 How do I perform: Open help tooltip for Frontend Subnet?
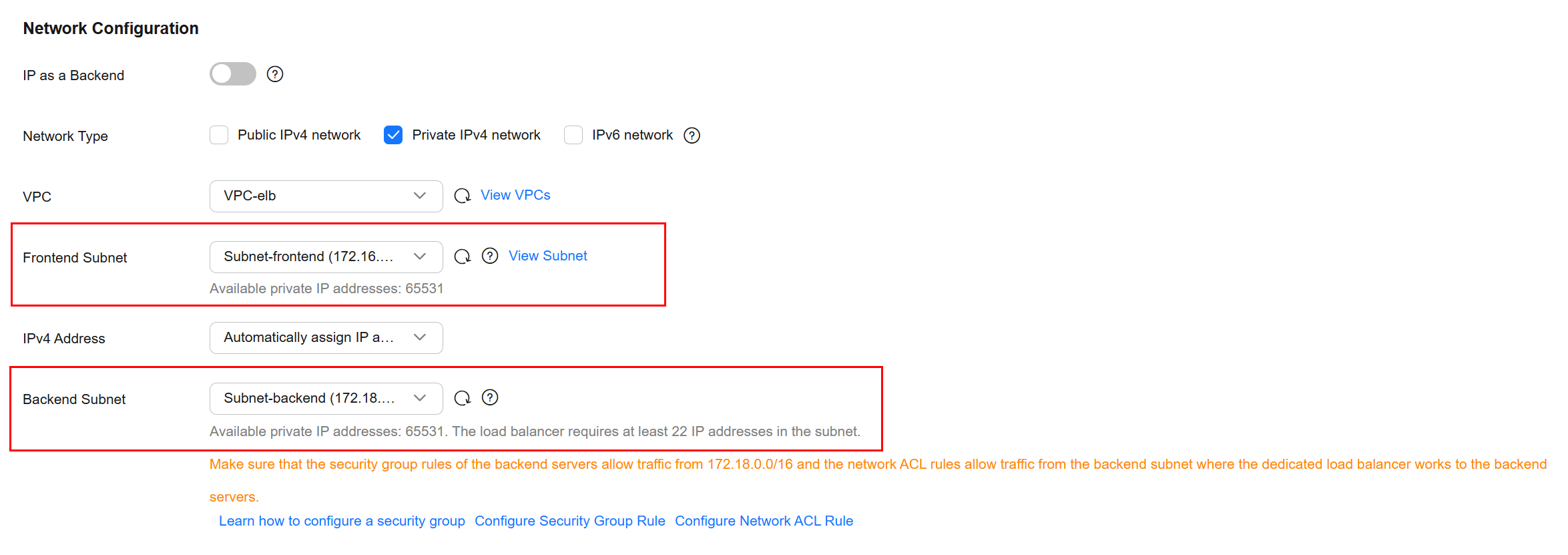tap(490, 256)
